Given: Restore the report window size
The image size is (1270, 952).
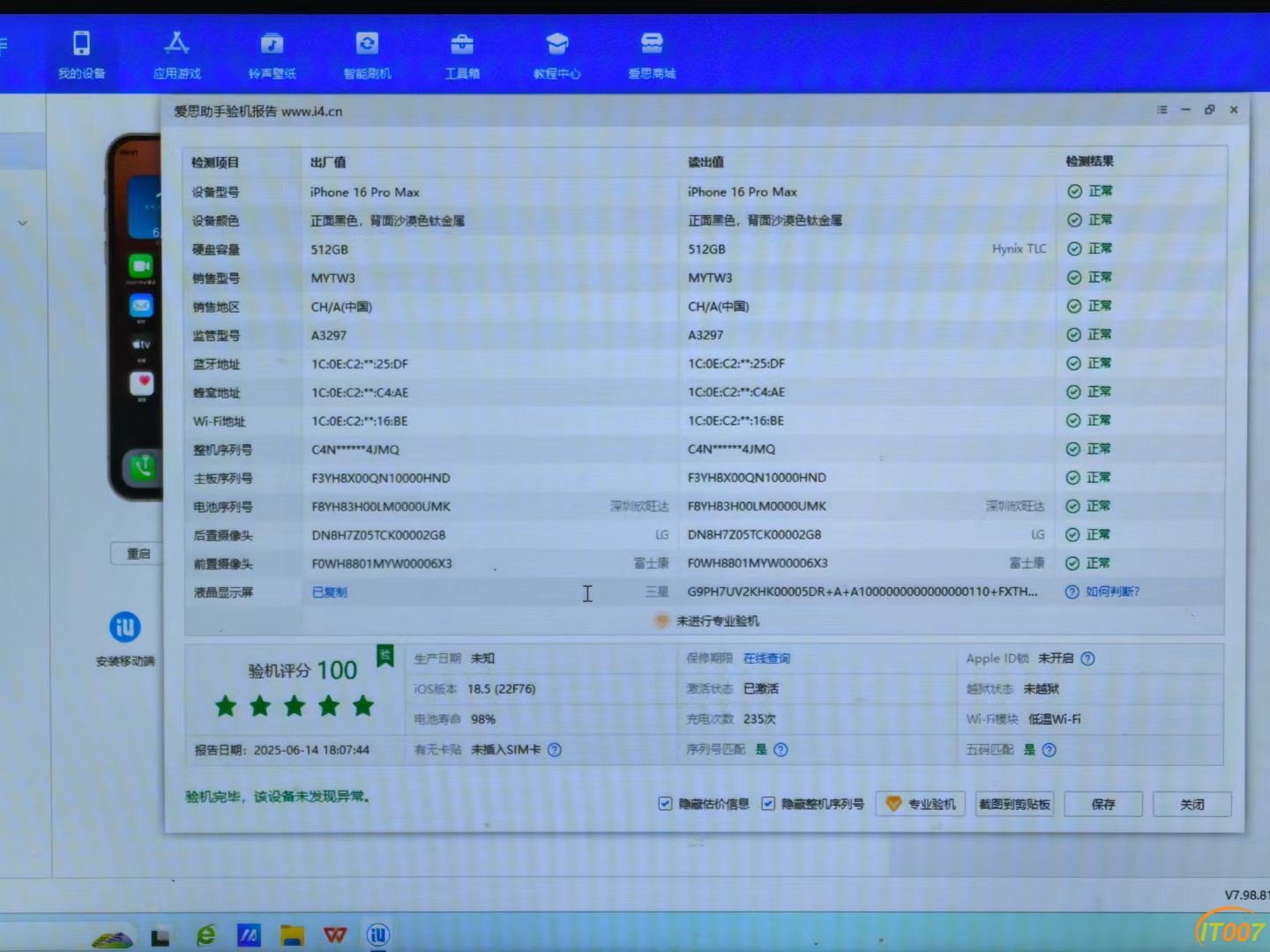Looking at the screenshot, I should pyautogui.click(x=1209, y=109).
